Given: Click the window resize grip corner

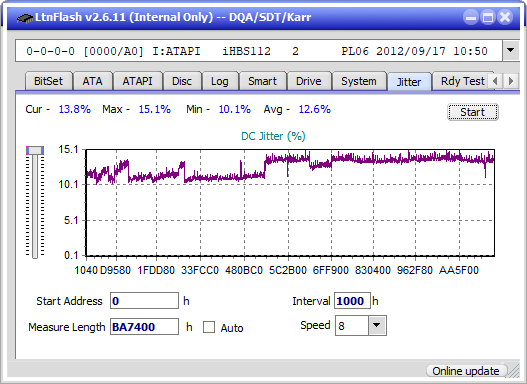Looking at the screenshot, I should pyautogui.click(x=514, y=371).
